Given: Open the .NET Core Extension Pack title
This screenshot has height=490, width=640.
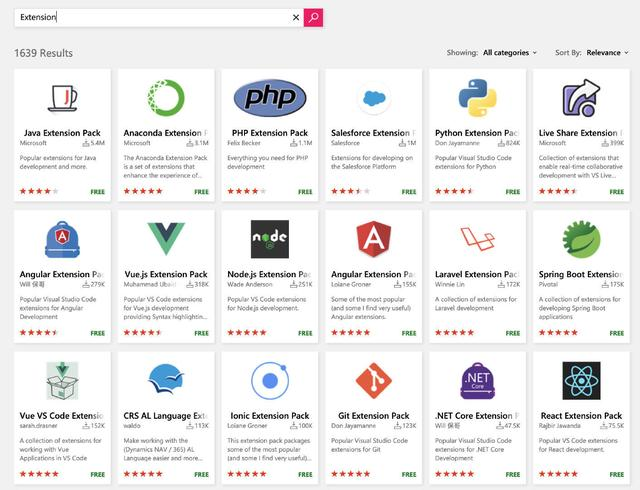Looking at the screenshot, I should (477, 416).
